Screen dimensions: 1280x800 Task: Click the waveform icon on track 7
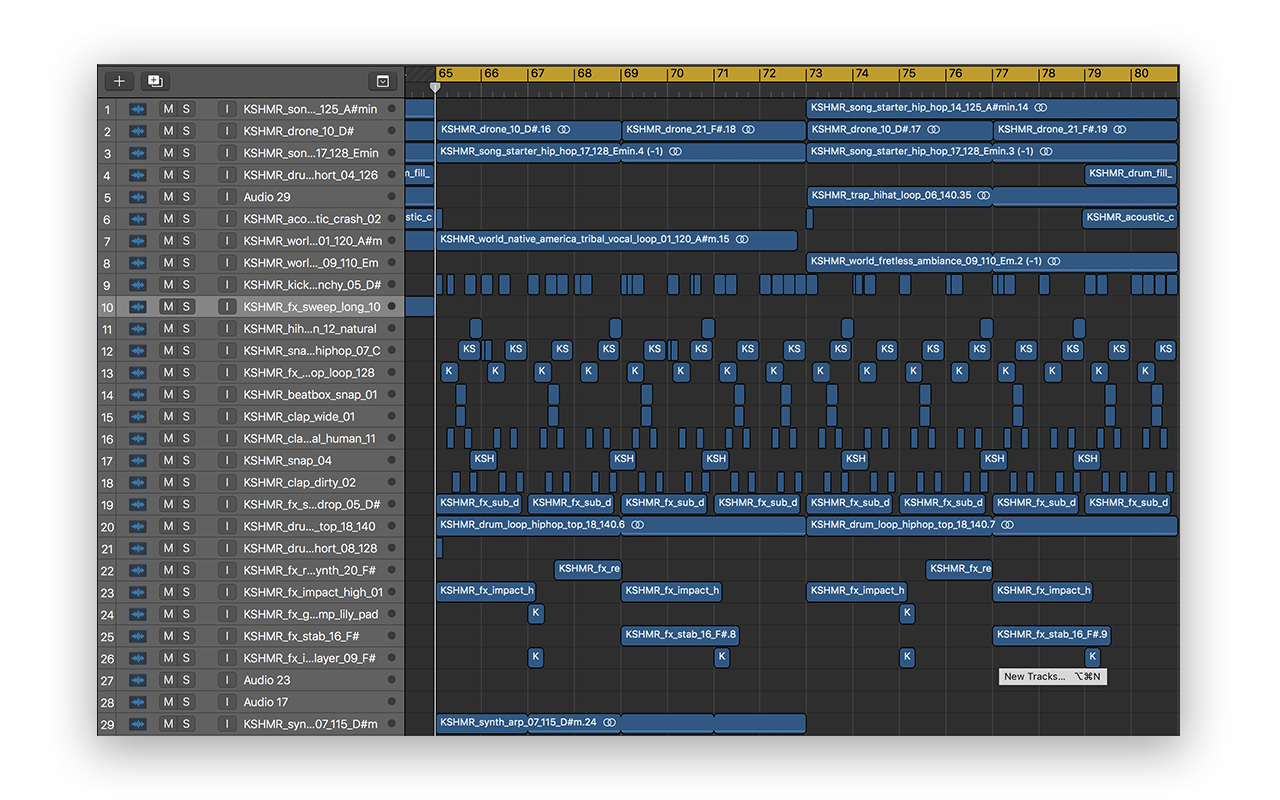[x=137, y=241]
